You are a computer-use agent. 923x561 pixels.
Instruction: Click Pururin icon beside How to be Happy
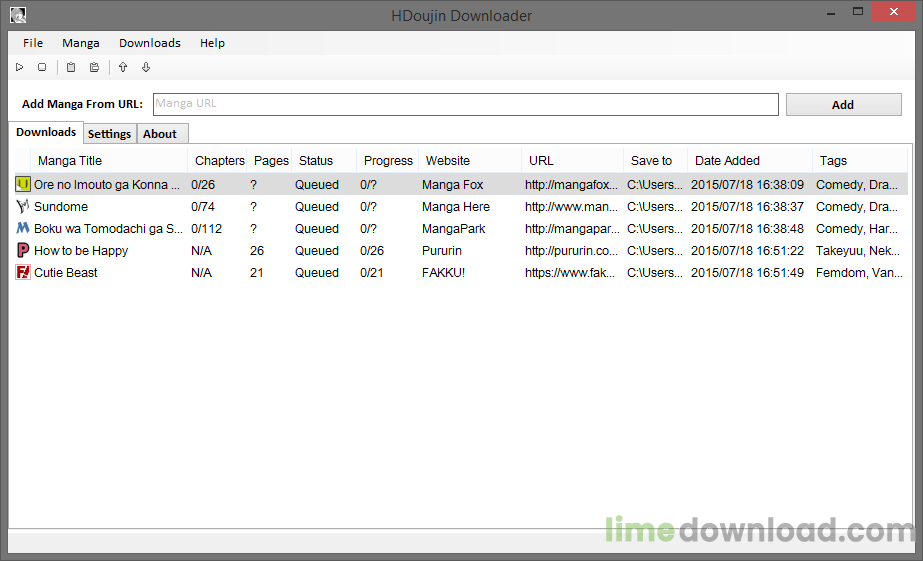tap(22, 250)
